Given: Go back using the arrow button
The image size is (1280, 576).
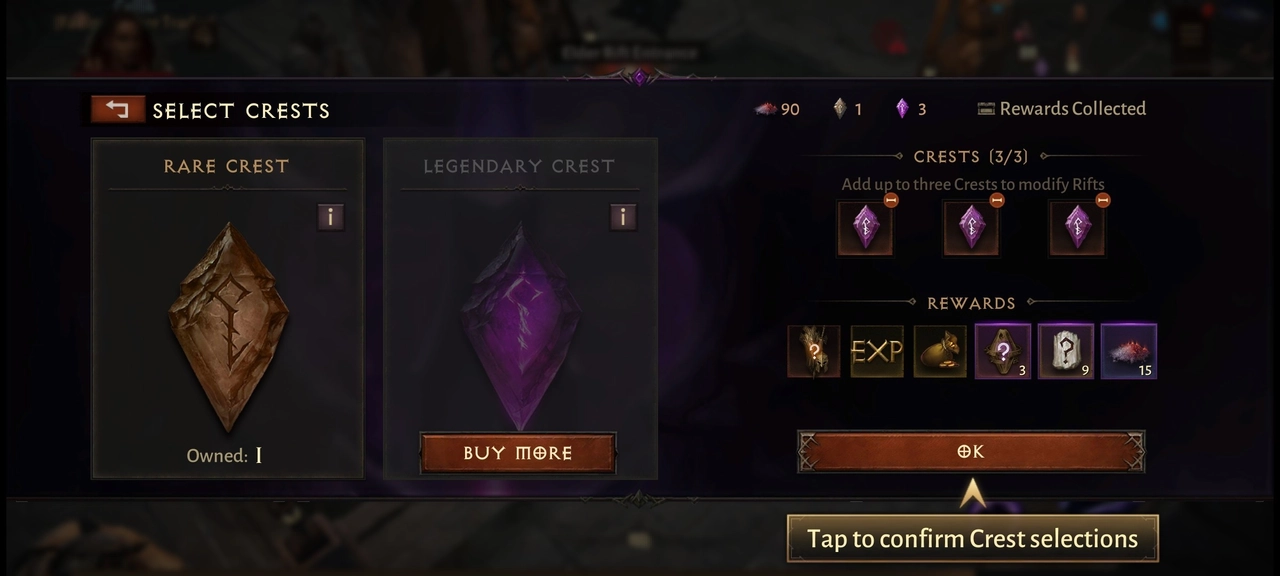Looking at the screenshot, I should tap(118, 109).
